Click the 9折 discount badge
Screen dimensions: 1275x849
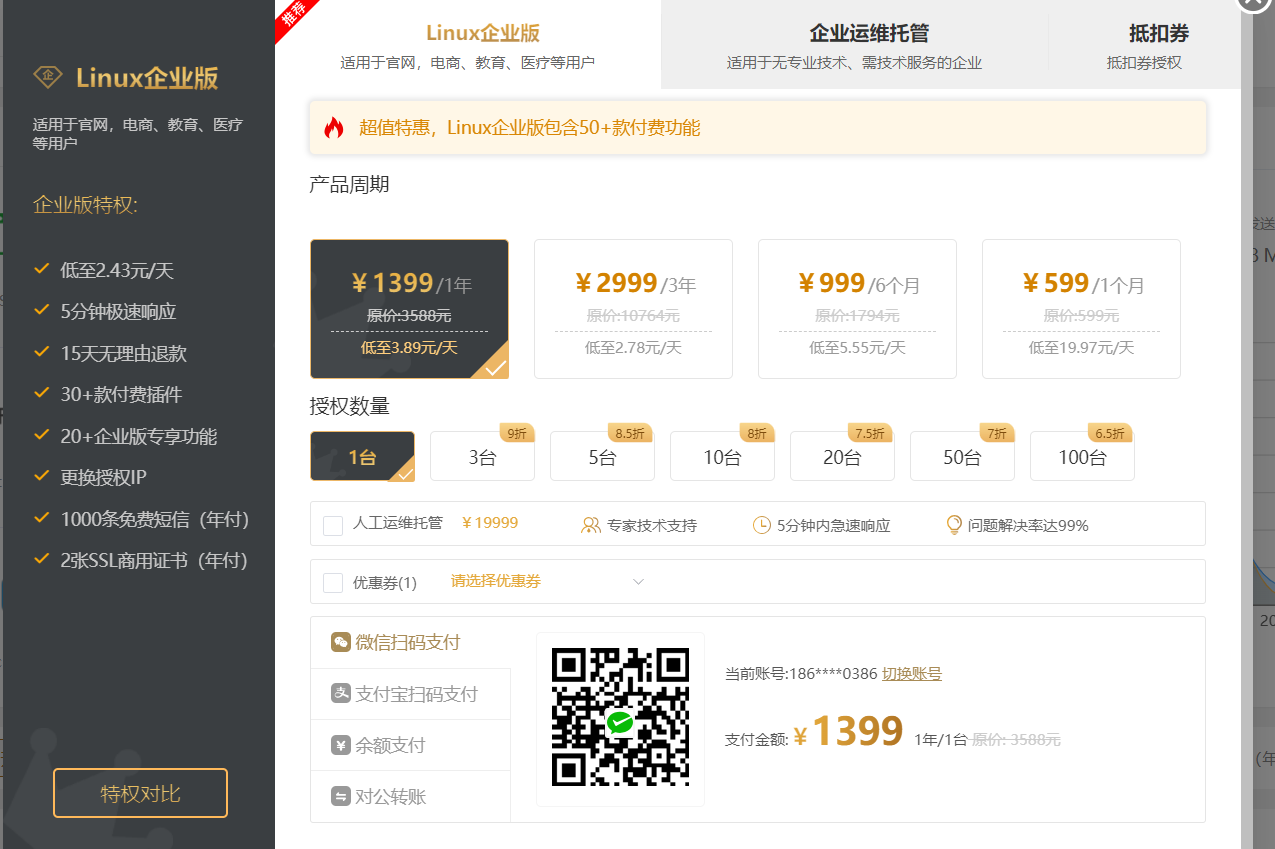tap(517, 433)
